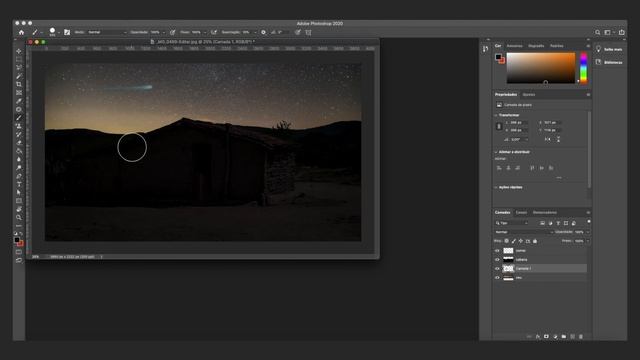Select the Hand tool
This screenshot has height=360, width=640.
pos(19,209)
